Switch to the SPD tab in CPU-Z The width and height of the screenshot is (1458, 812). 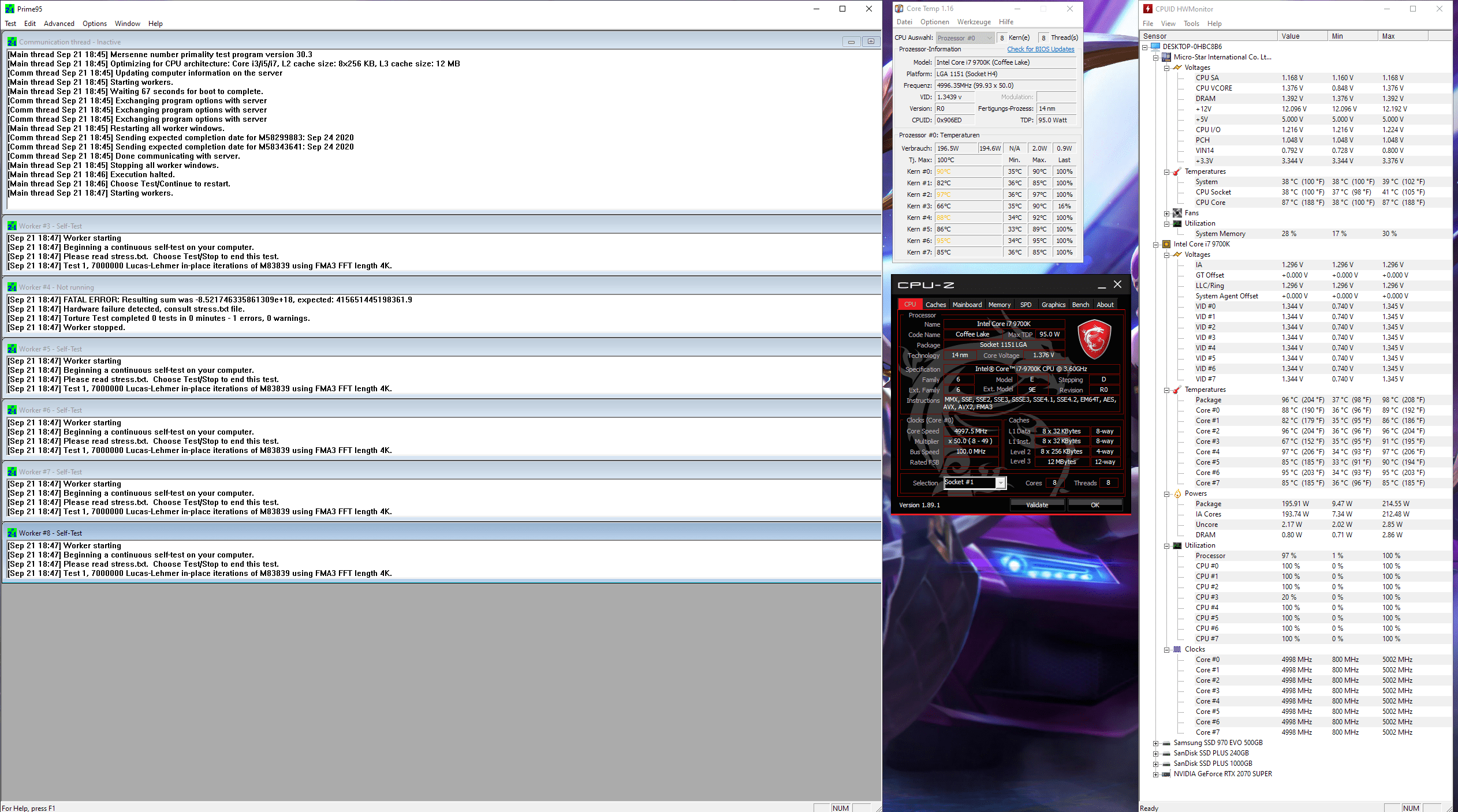pos(1026,305)
